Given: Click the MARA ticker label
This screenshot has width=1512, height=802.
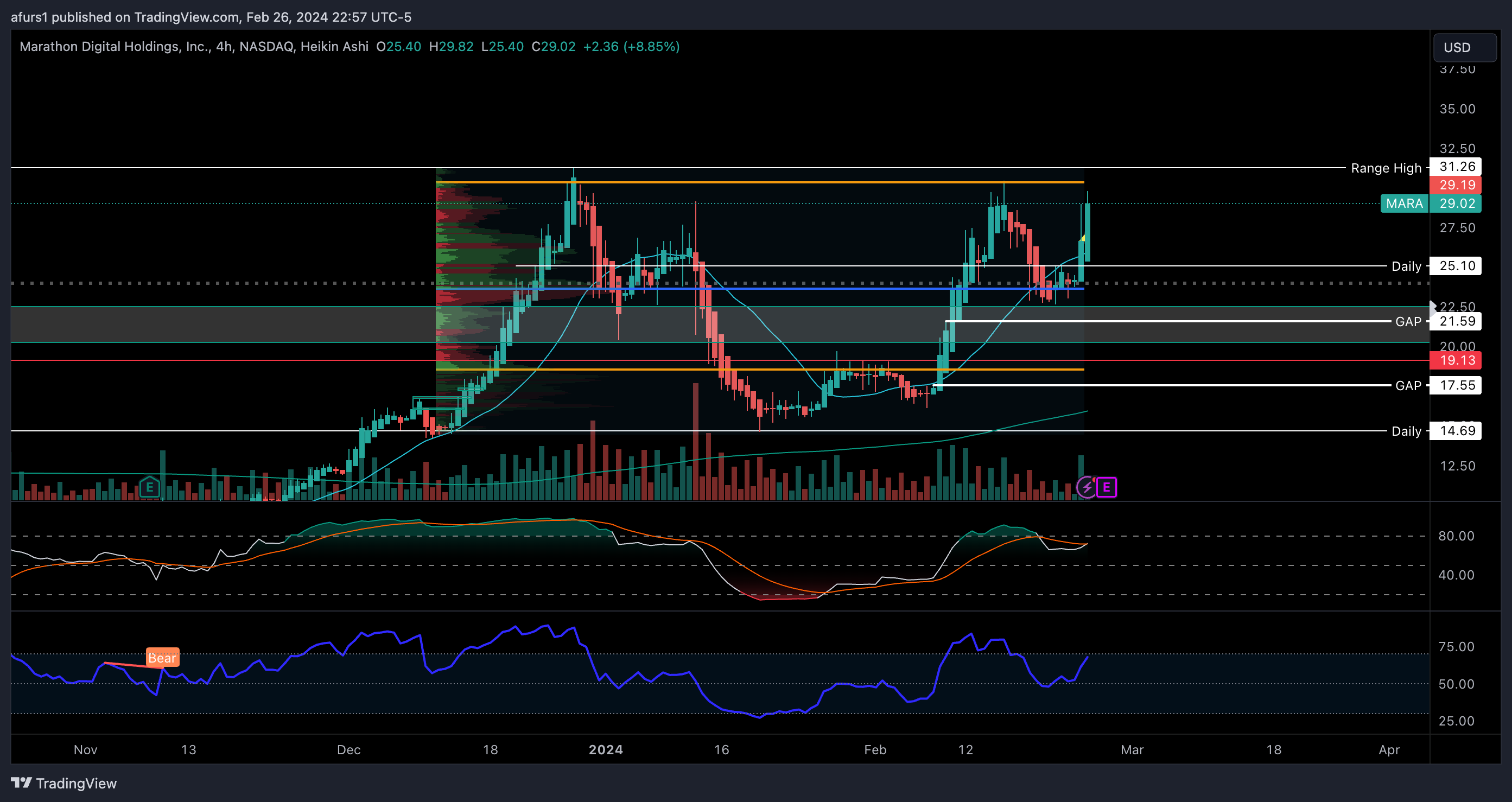Looking at the screenshot, I should pyautogui.click(x=1404, y=203).
